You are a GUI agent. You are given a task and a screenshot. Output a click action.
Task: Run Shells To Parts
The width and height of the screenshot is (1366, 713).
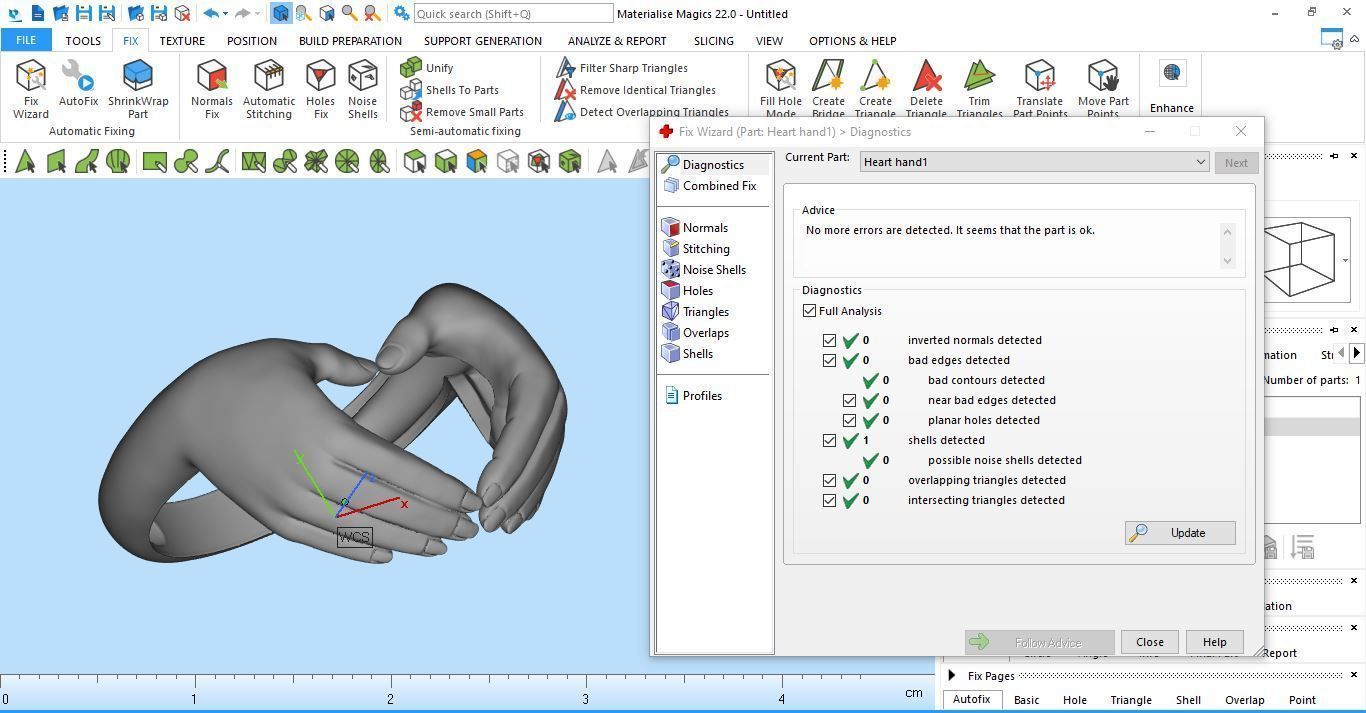(x=449, y=89)
